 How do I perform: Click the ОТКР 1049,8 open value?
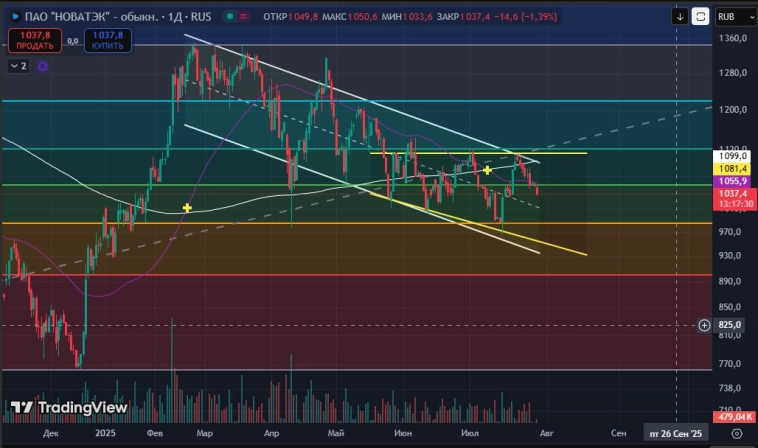(291, 17)
